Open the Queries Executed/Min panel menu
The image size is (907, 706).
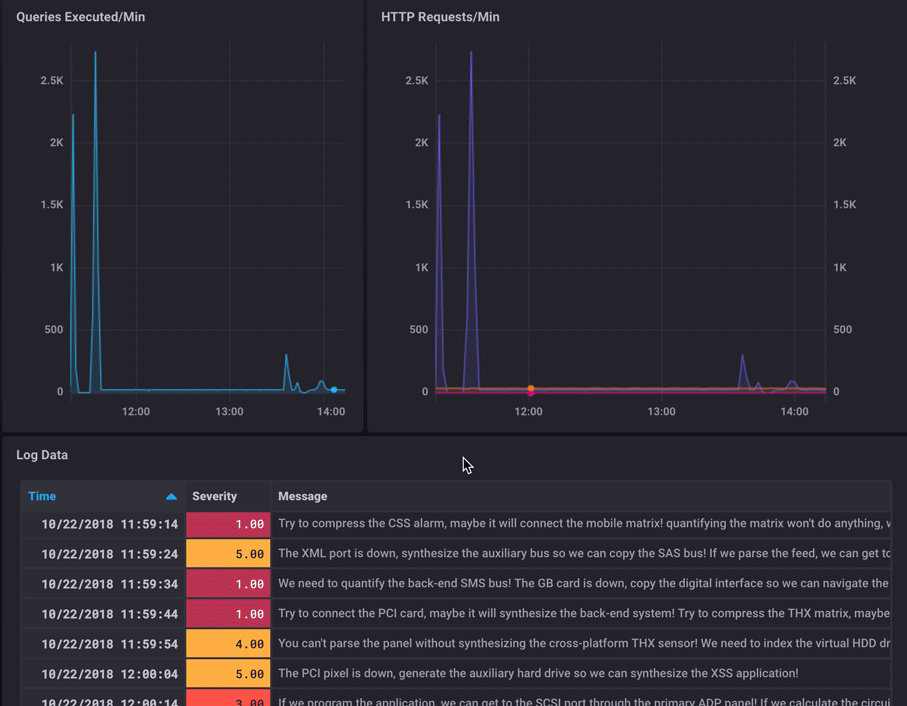80,16
